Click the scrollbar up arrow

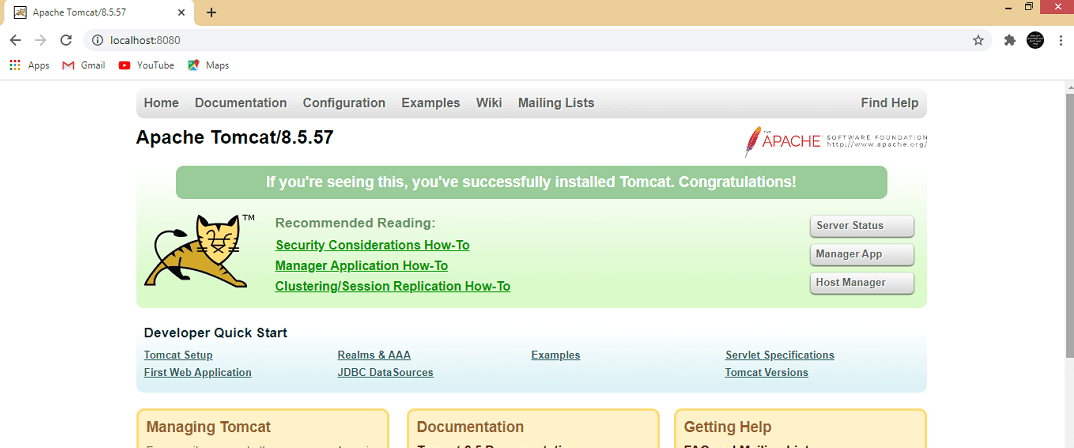[x=1069, y=86]
